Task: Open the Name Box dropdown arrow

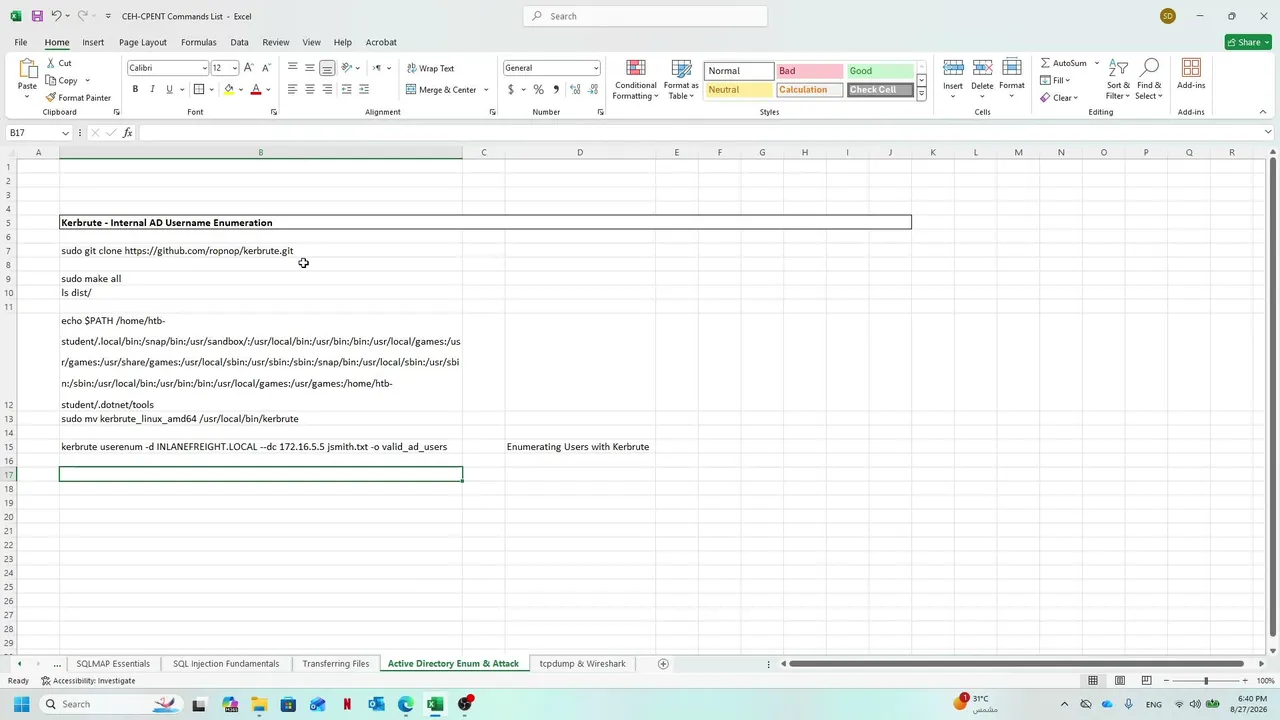Action: 65,133
